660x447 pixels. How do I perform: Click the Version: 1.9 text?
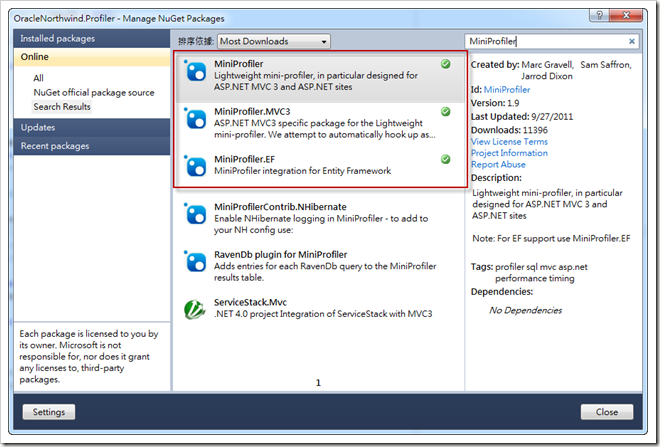pos(495,103)
